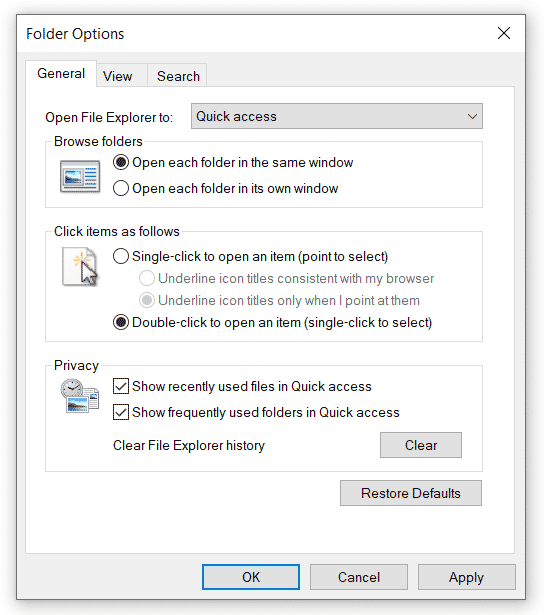Click Clear to erase File Explorer history
This screenshot has width=544, height=615.
point(421,445)
